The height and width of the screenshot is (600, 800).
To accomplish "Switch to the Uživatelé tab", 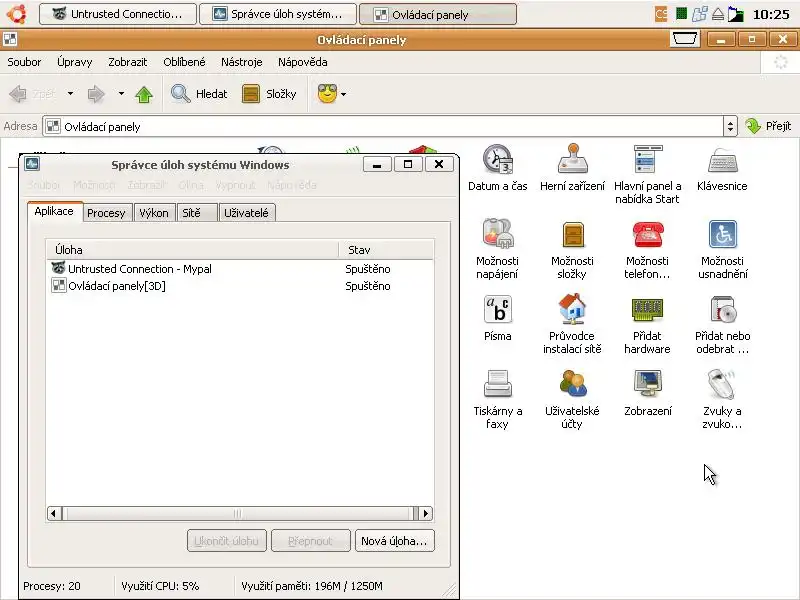I will (246, 213).
